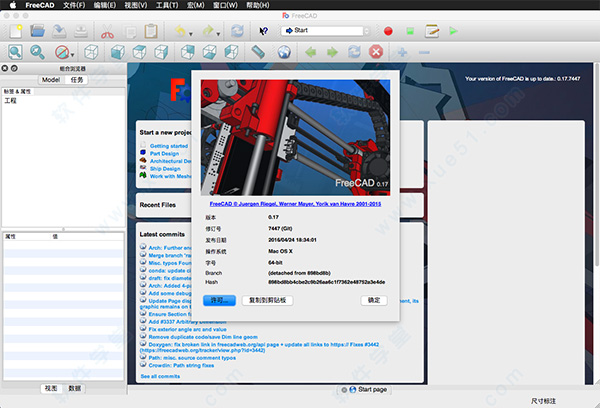Create a new document via toolbar icon
The image size is (600, 408).
coord(16,31)
